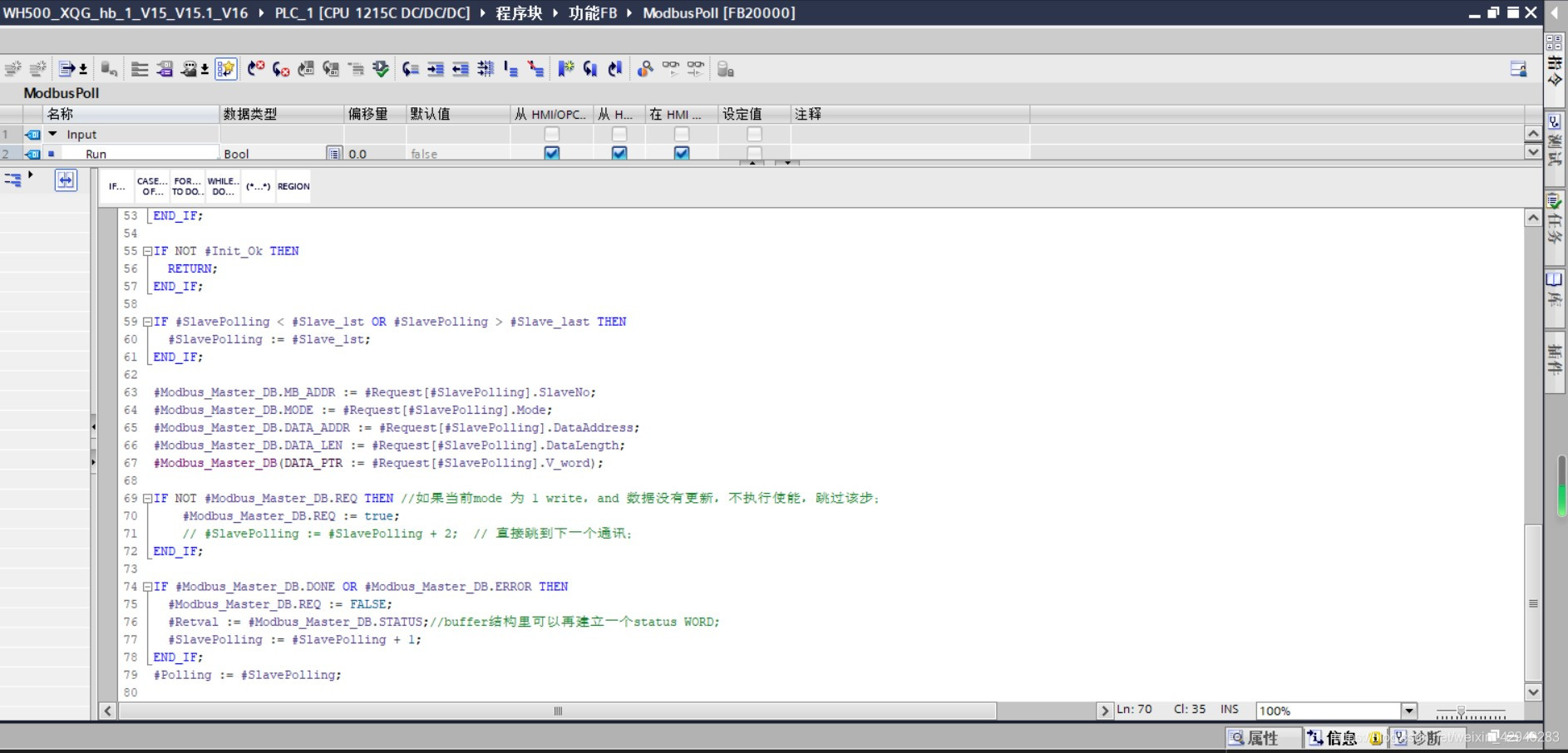The image size is (1568, 753).
Task: Tick 在 HMI checkbox in Input row
Action: coord(681,134)
